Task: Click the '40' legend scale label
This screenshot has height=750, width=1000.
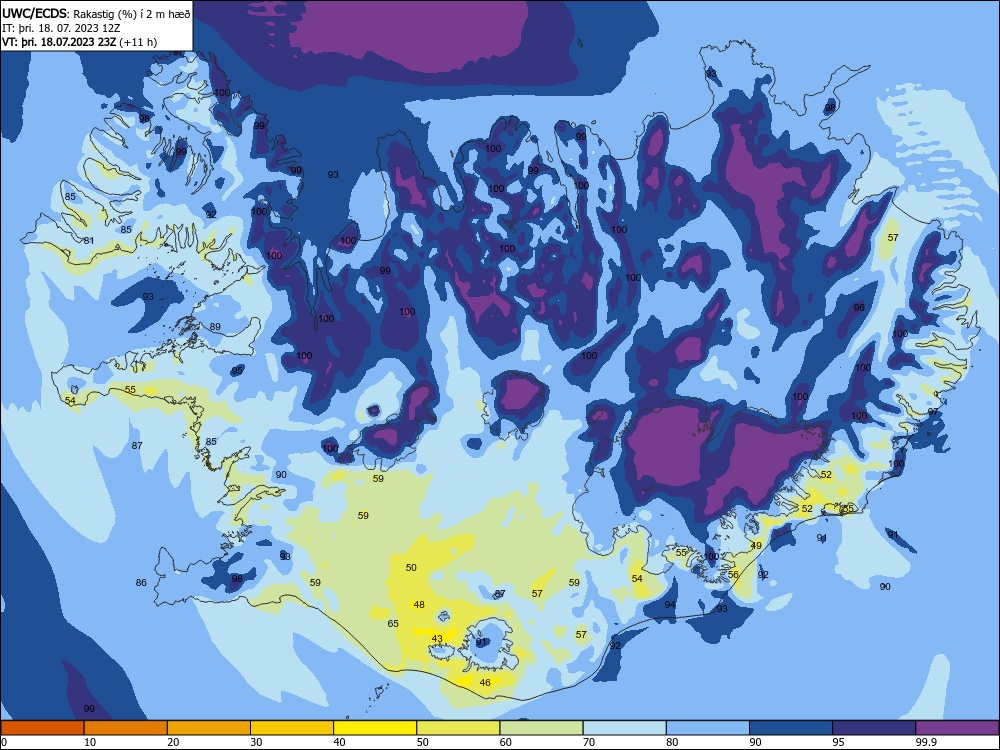Action: 340,742
